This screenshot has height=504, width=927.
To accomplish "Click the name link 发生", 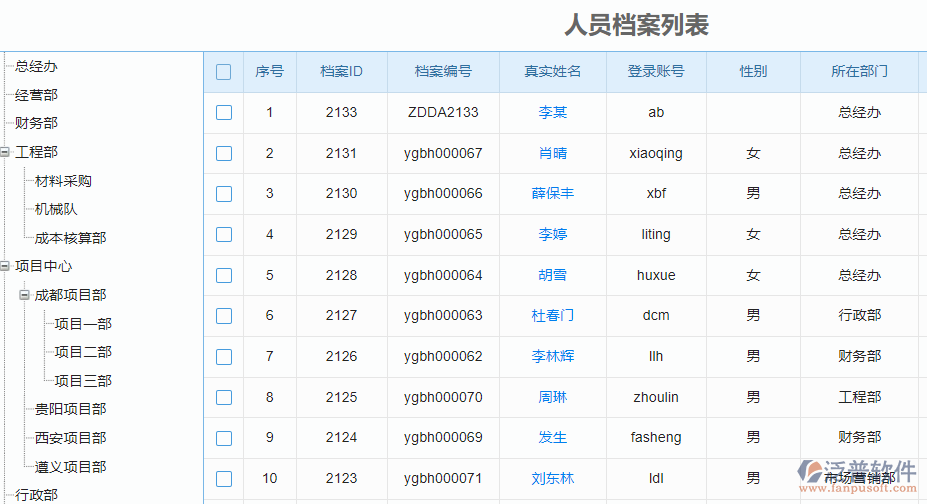I will point(553,437).
